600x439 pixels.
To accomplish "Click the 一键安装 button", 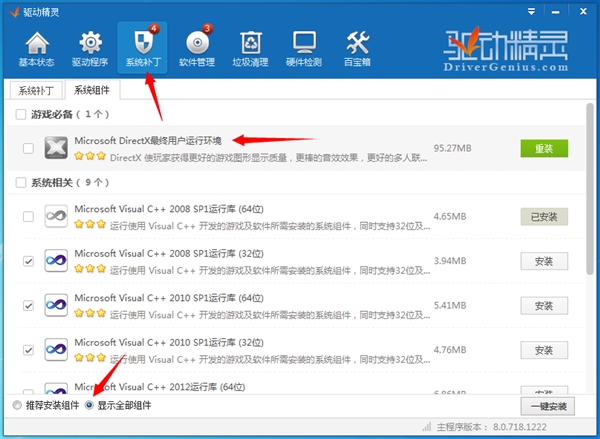I will point(548,406).
